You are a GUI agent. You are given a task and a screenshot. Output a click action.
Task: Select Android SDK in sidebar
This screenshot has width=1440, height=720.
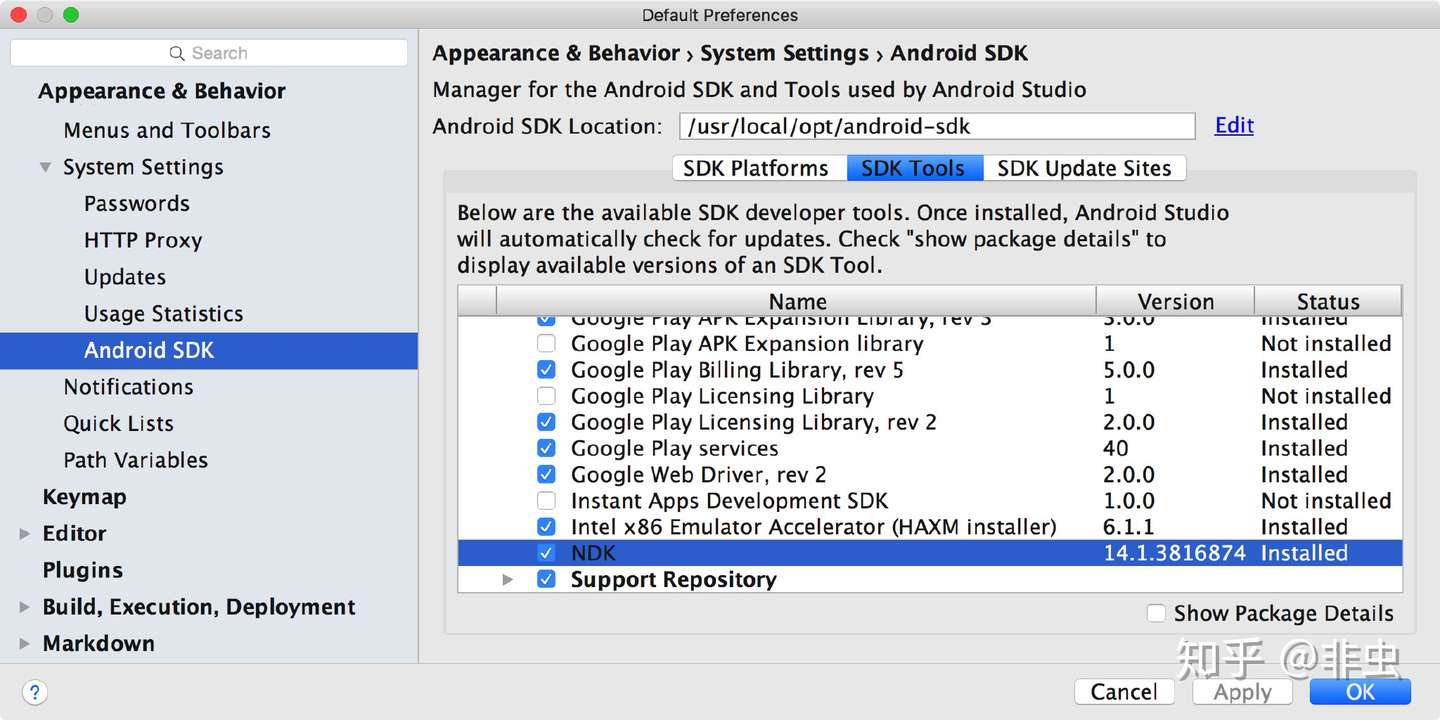[209, 351]
